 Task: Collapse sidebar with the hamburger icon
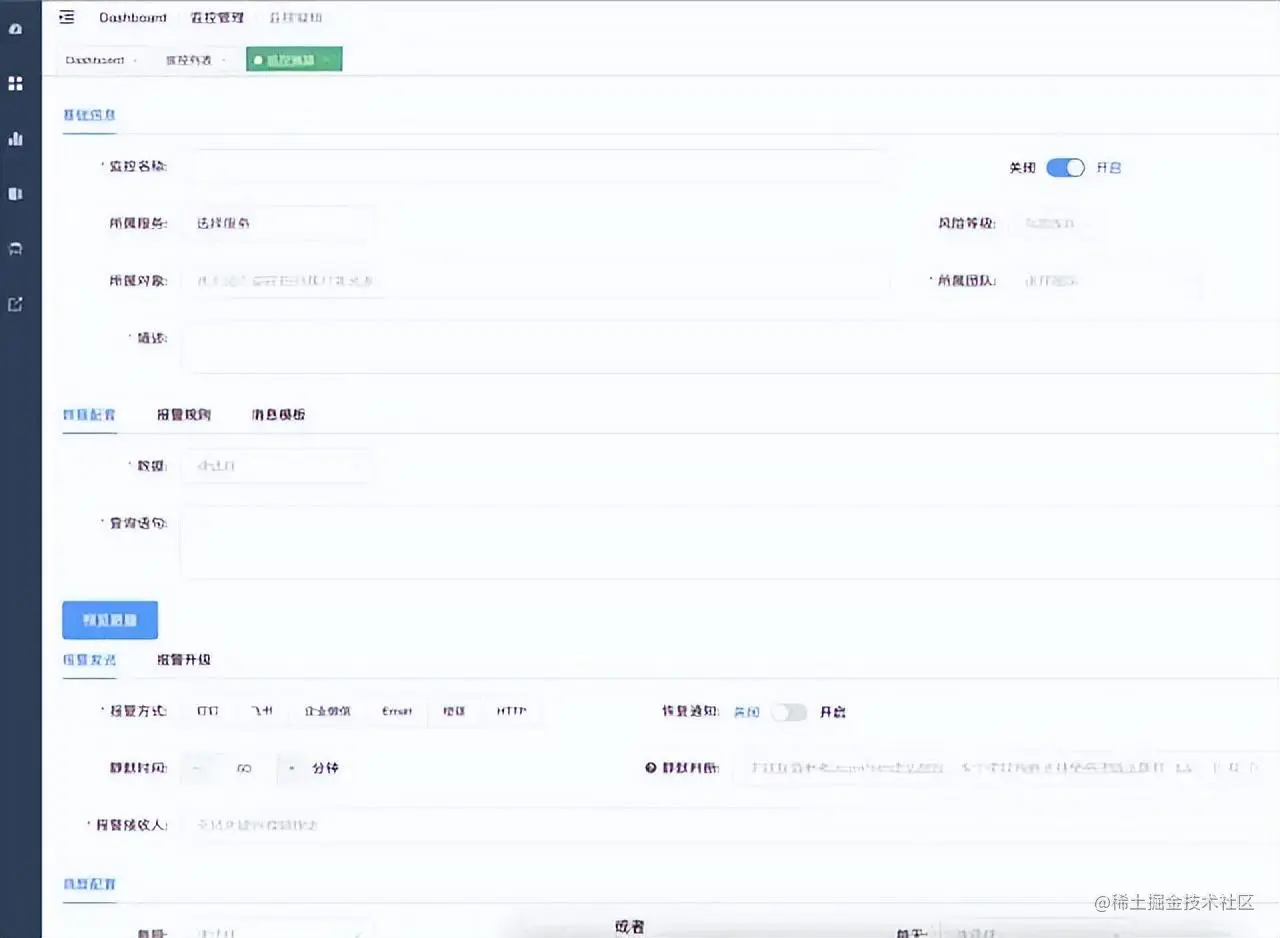[67, 17]
